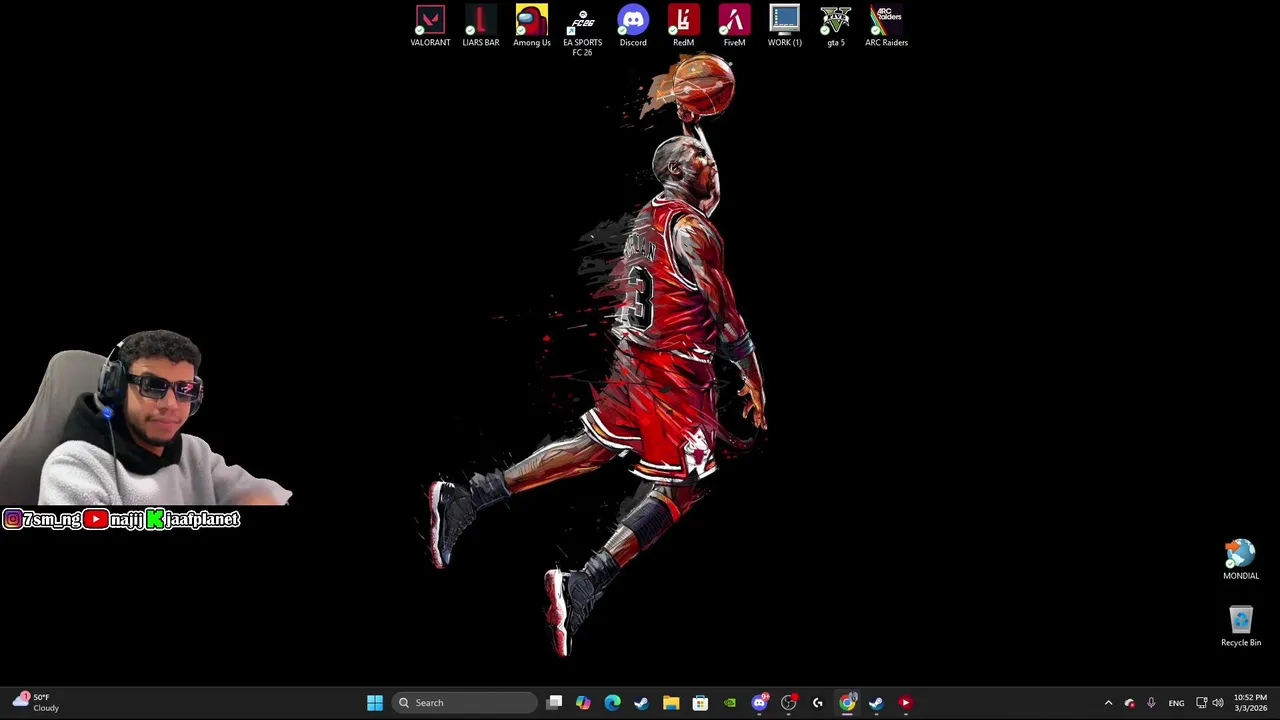Open the red play-button app on taskbar
The image size is (1280, 720).
(906, 703)
